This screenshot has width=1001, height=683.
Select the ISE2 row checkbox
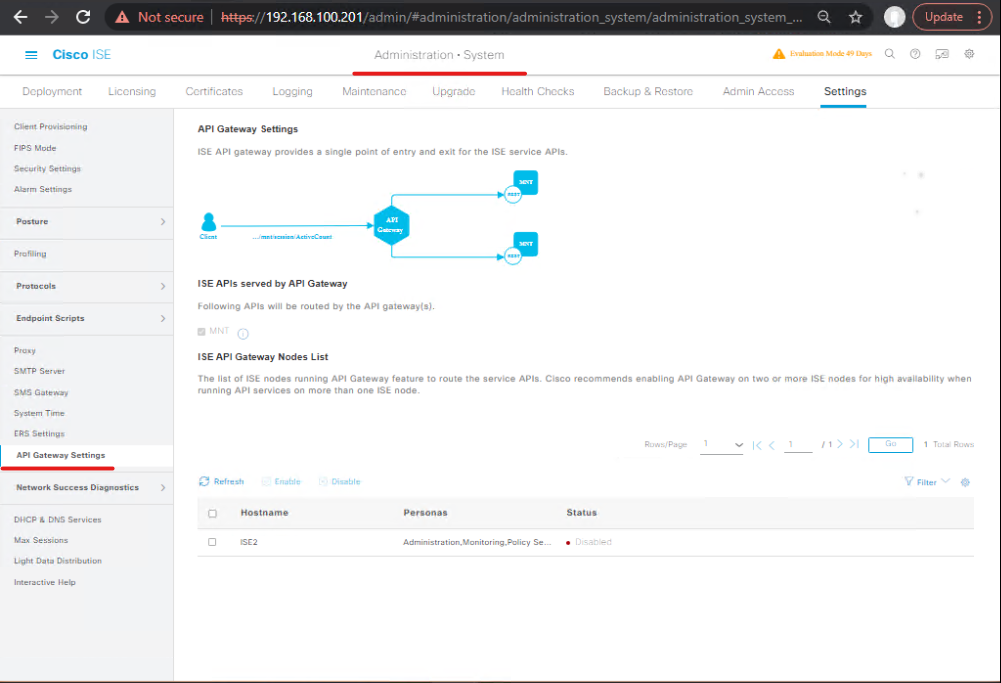[212, 542]
